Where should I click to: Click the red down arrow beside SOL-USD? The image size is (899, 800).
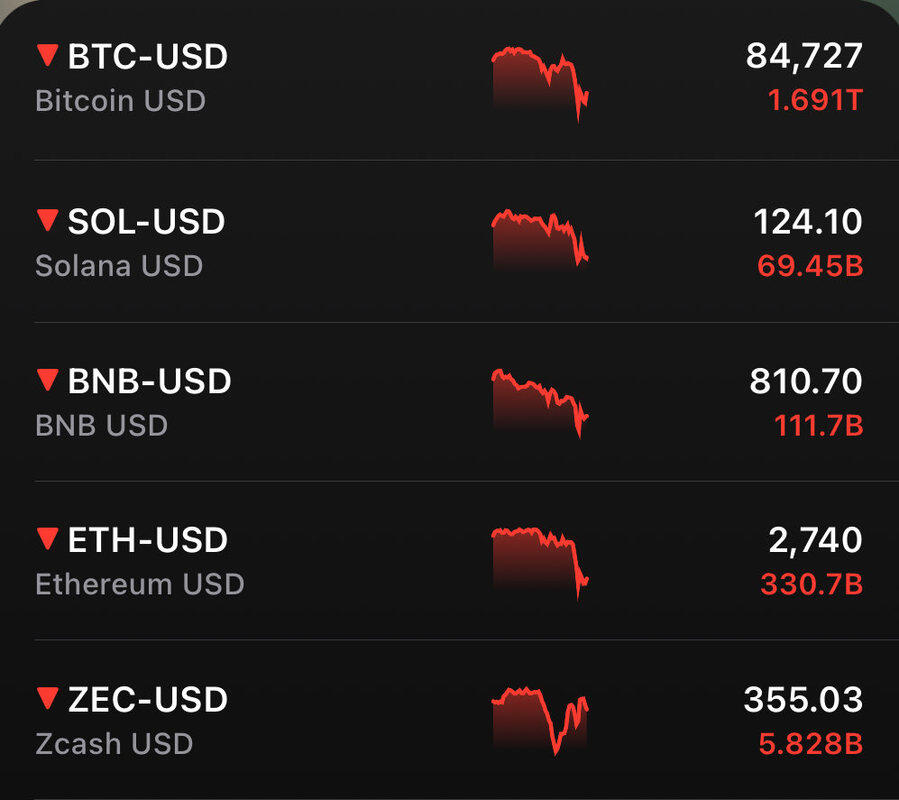point(47,220)
